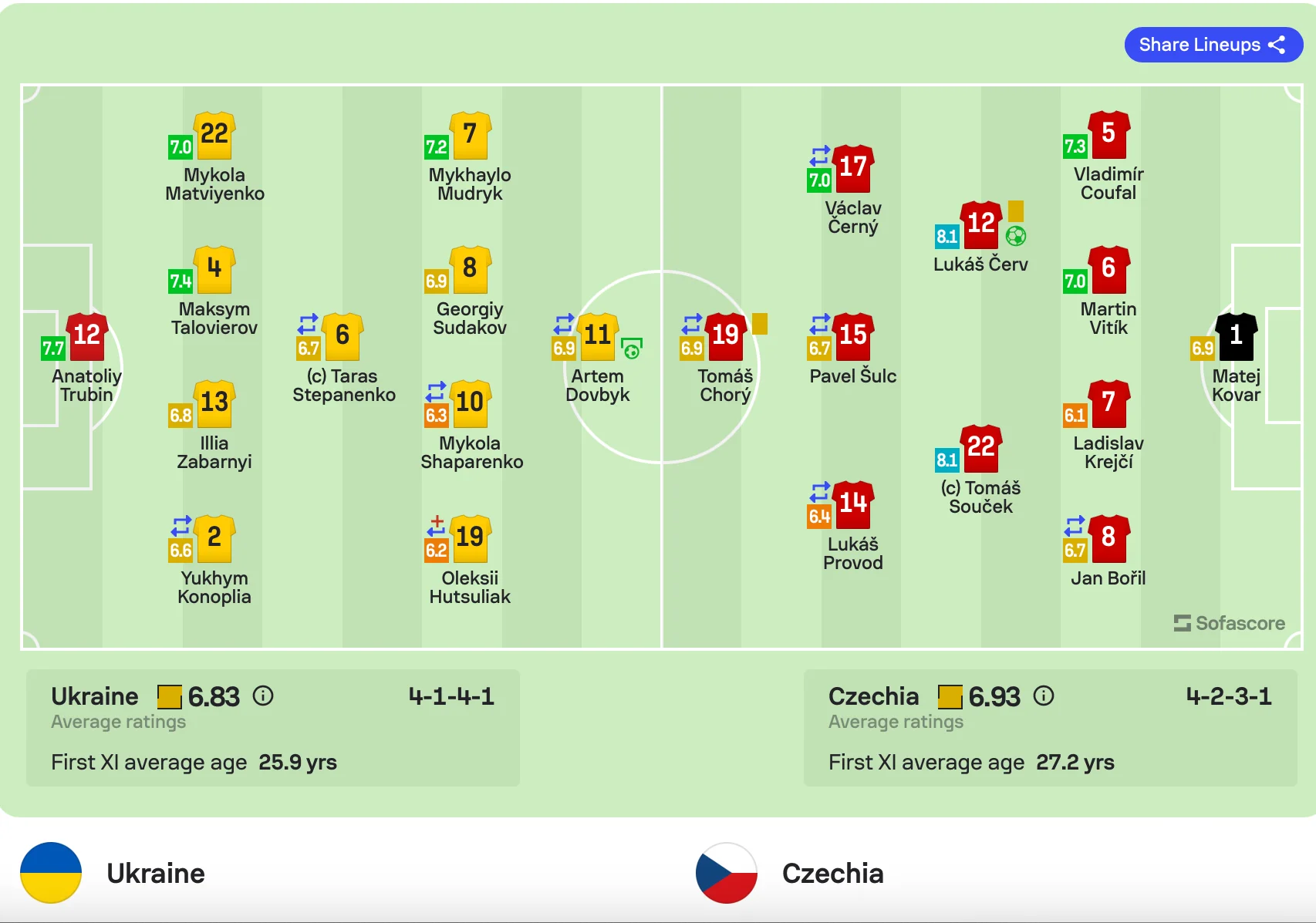Click Georgiy Sudakov's 6.9 rating badge
The image size is (1316, 923).
(x=436, y=281)
